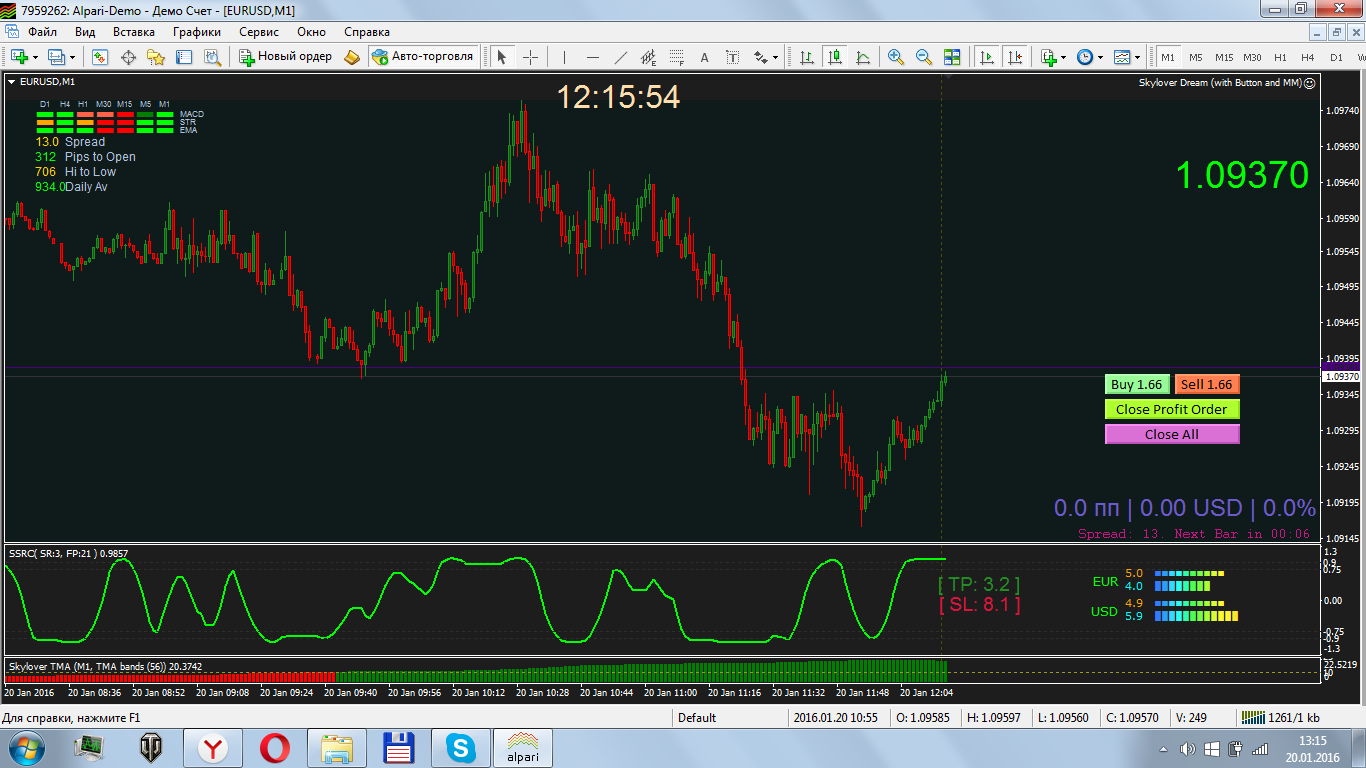Click the Sell 1.66 button

tap(1207, 384)
